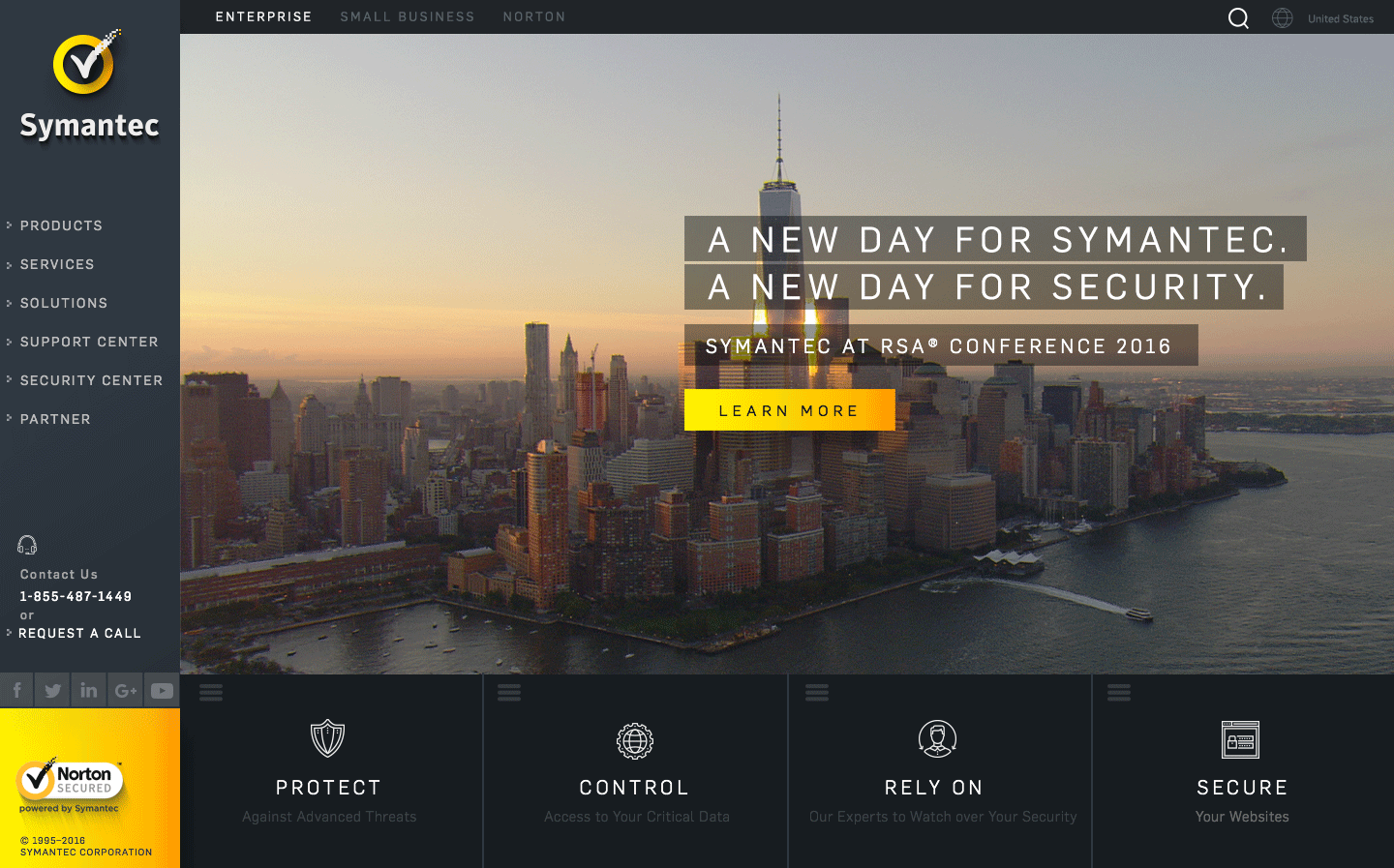1394x868 pixels.
Task: Click the globe region selector icon
Action: point(1283,17)
